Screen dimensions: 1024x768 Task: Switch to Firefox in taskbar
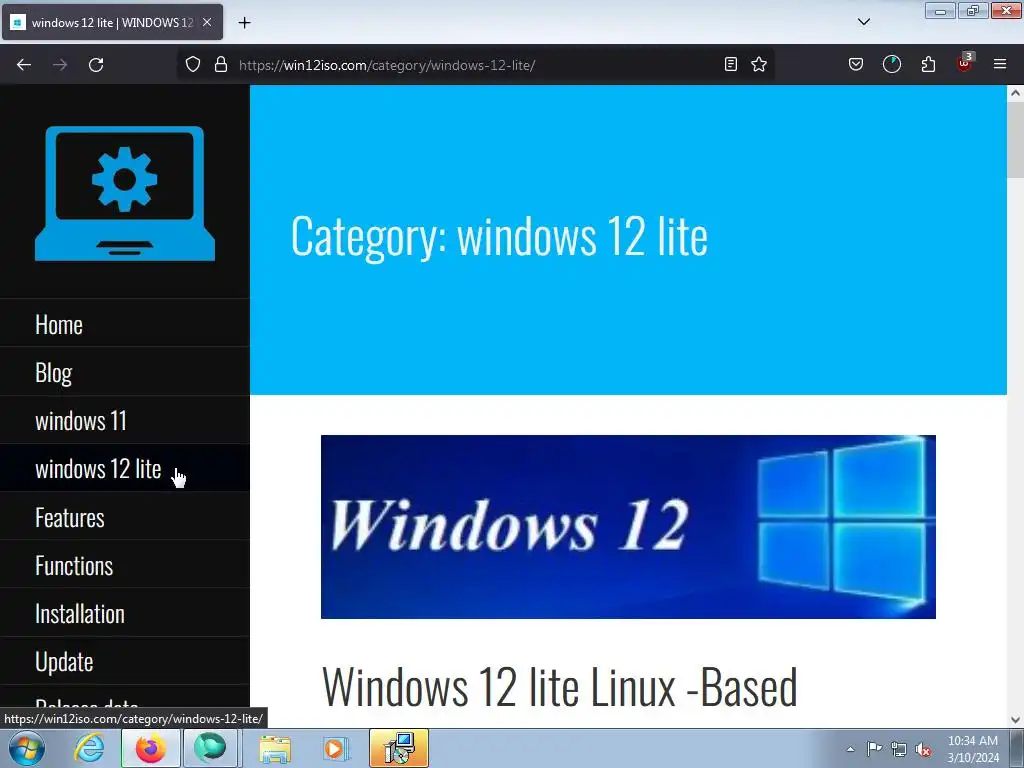coord(150,748)
